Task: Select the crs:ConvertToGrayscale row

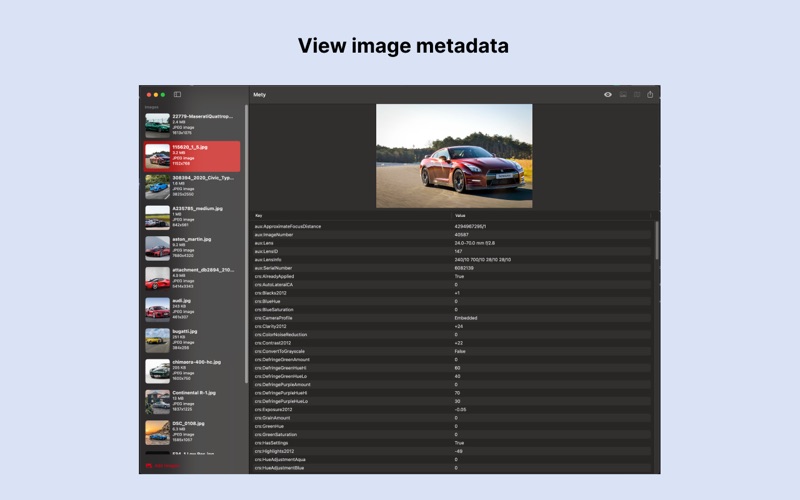Action: [x=451, y=351]
